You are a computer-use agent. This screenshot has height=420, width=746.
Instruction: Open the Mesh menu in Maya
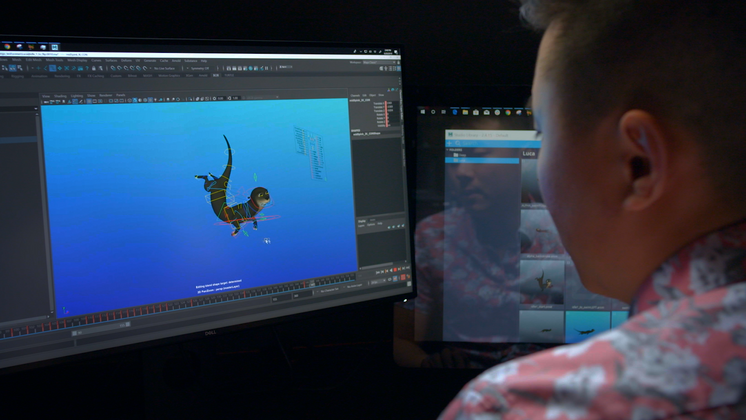tap(17, 60)
